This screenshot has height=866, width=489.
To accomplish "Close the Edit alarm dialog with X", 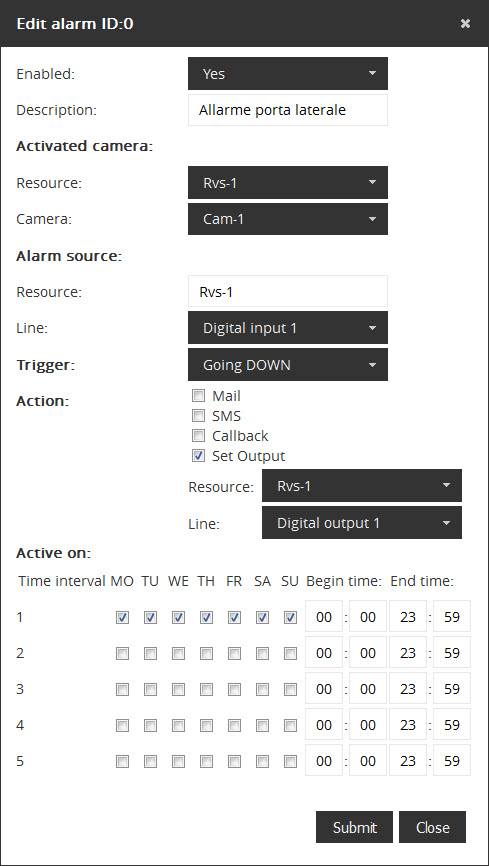I will point(465,23).
